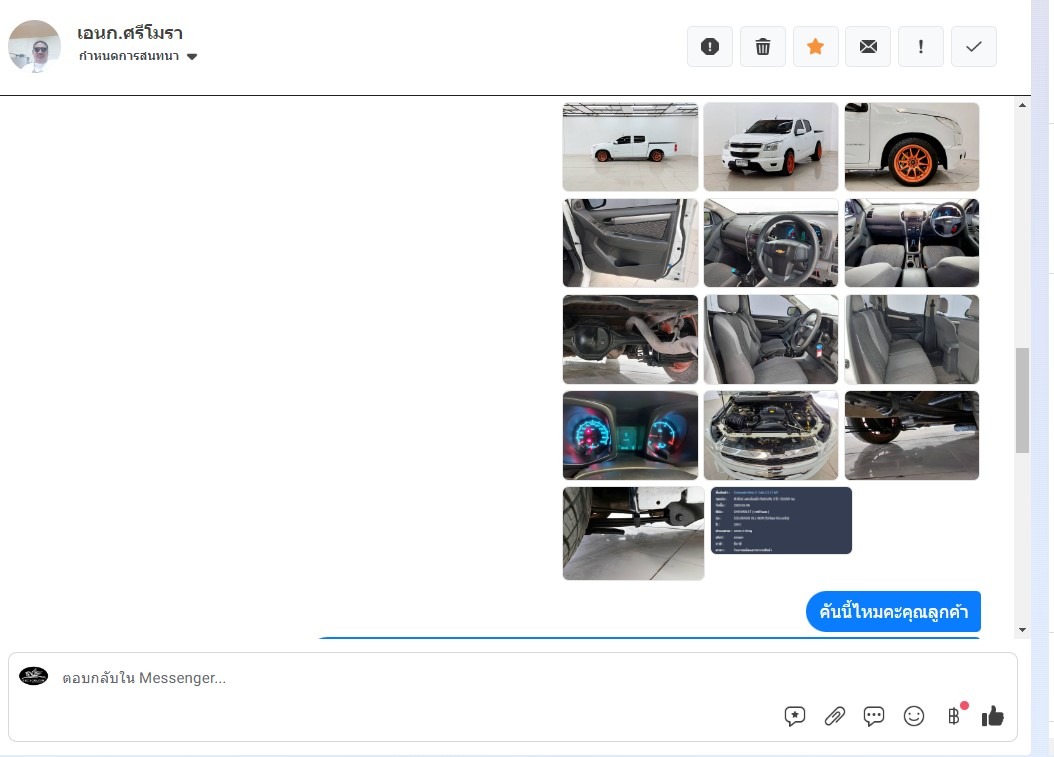The height and width of the screenshot is (757, 1054).
Task: Mark conversation as spam with octagon icon
Action: point(710,47)
